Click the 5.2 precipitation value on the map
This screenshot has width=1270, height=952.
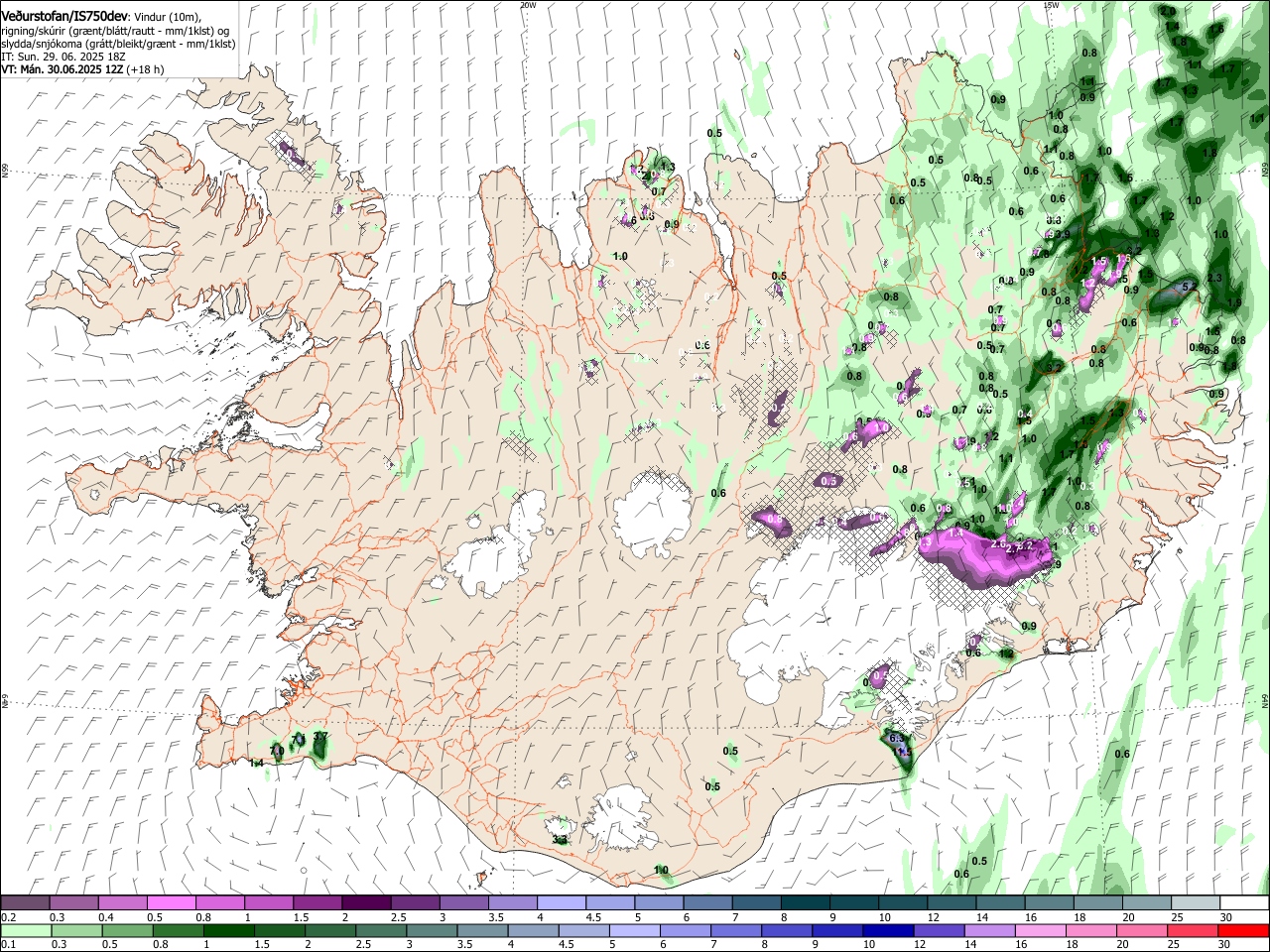click(1190, 286)
